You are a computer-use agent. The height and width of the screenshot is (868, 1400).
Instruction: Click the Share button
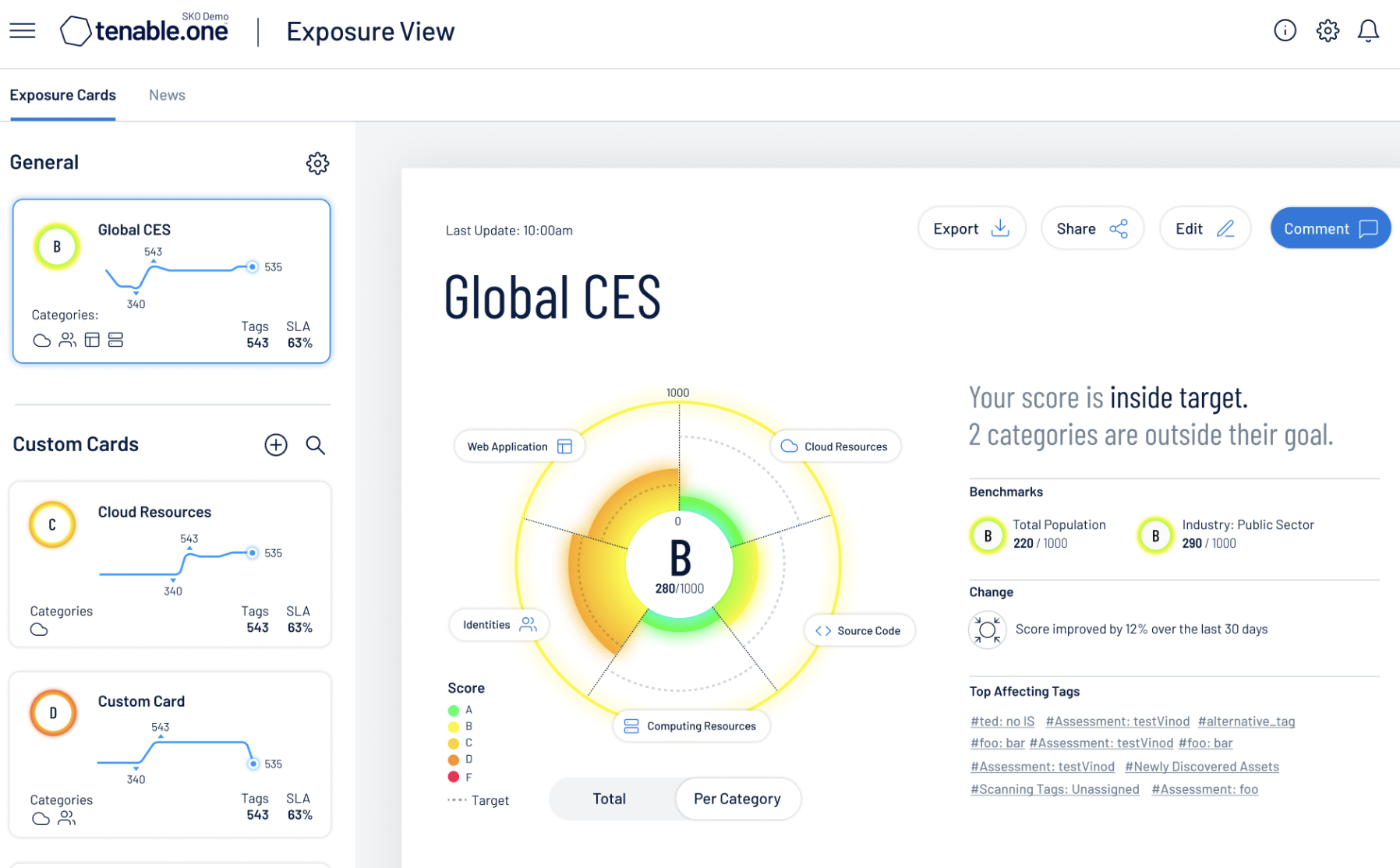pyautogui.click(x=1092, y=228)
